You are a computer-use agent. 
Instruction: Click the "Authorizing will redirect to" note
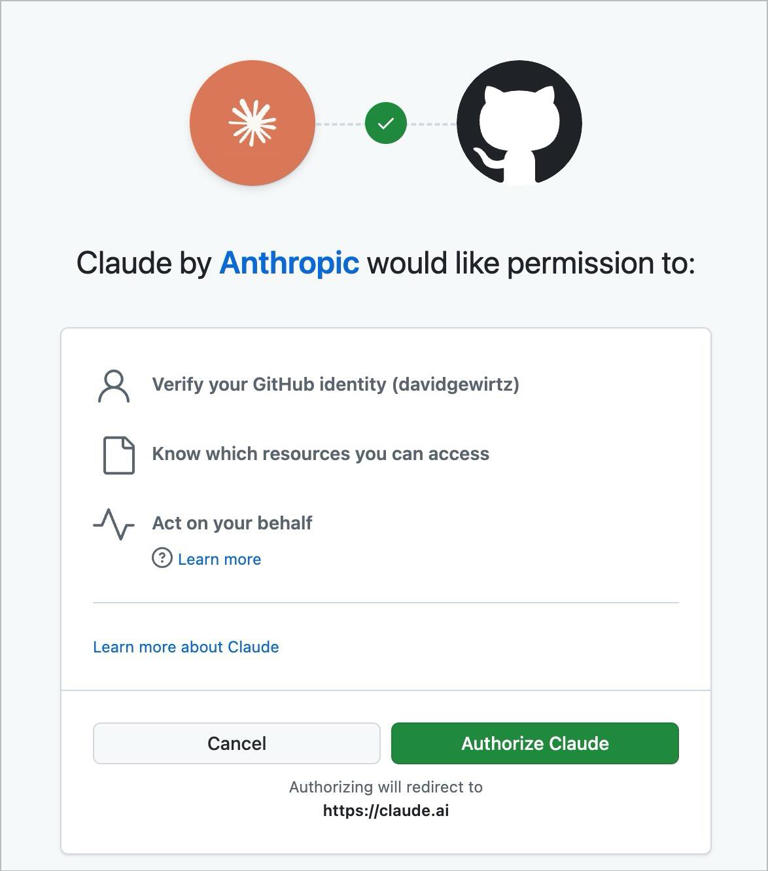click(x=386, y=787)
